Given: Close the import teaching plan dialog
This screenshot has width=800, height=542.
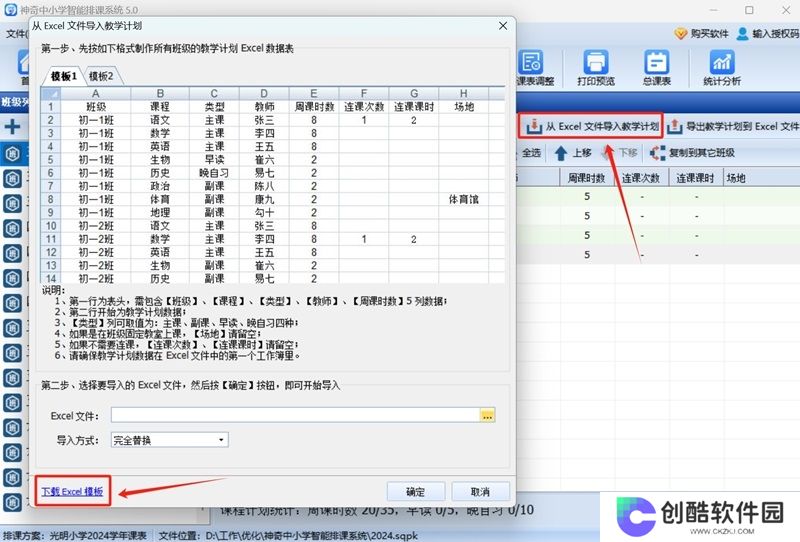Looking at the screenshot, I should coord(503,26).
